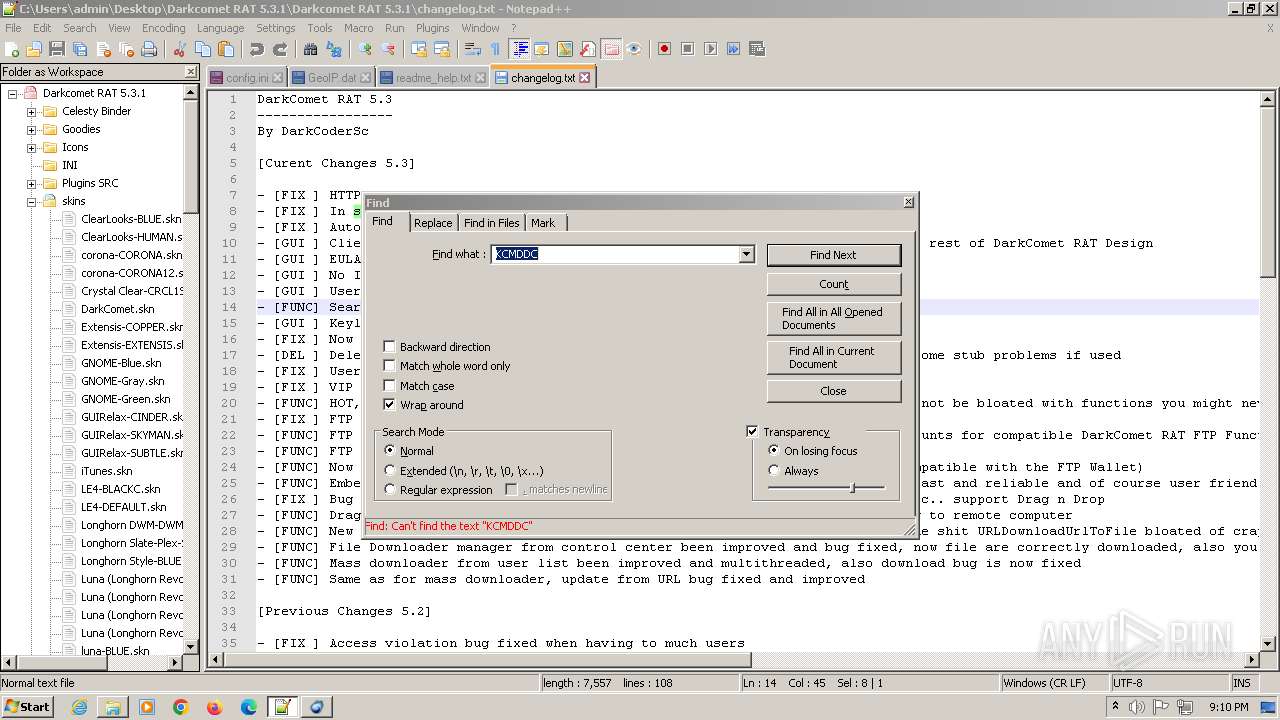Viewport: 1280px width, 720px height.
Task: Toggle word wrap toolbar icon
Action: [473, 49]
